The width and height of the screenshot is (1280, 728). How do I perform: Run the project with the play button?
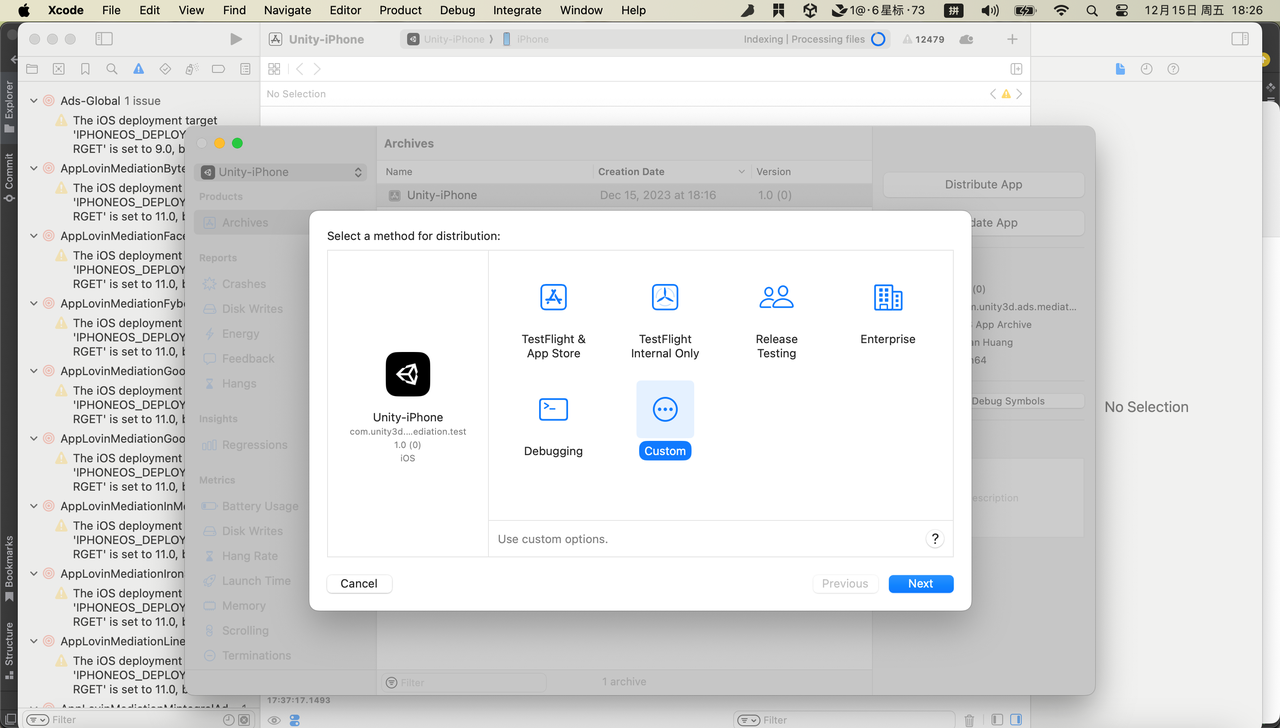pyautogui.click(x=236, y=39)
